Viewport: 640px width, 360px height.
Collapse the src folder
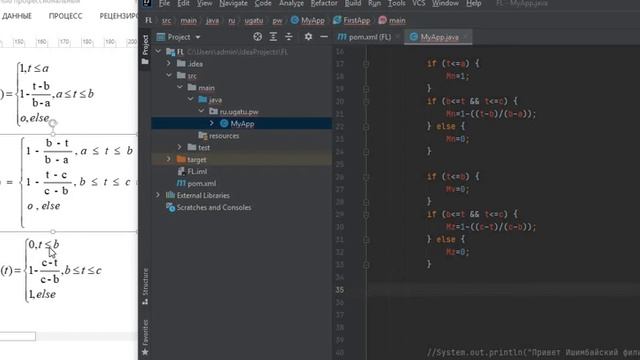[169, 76]
